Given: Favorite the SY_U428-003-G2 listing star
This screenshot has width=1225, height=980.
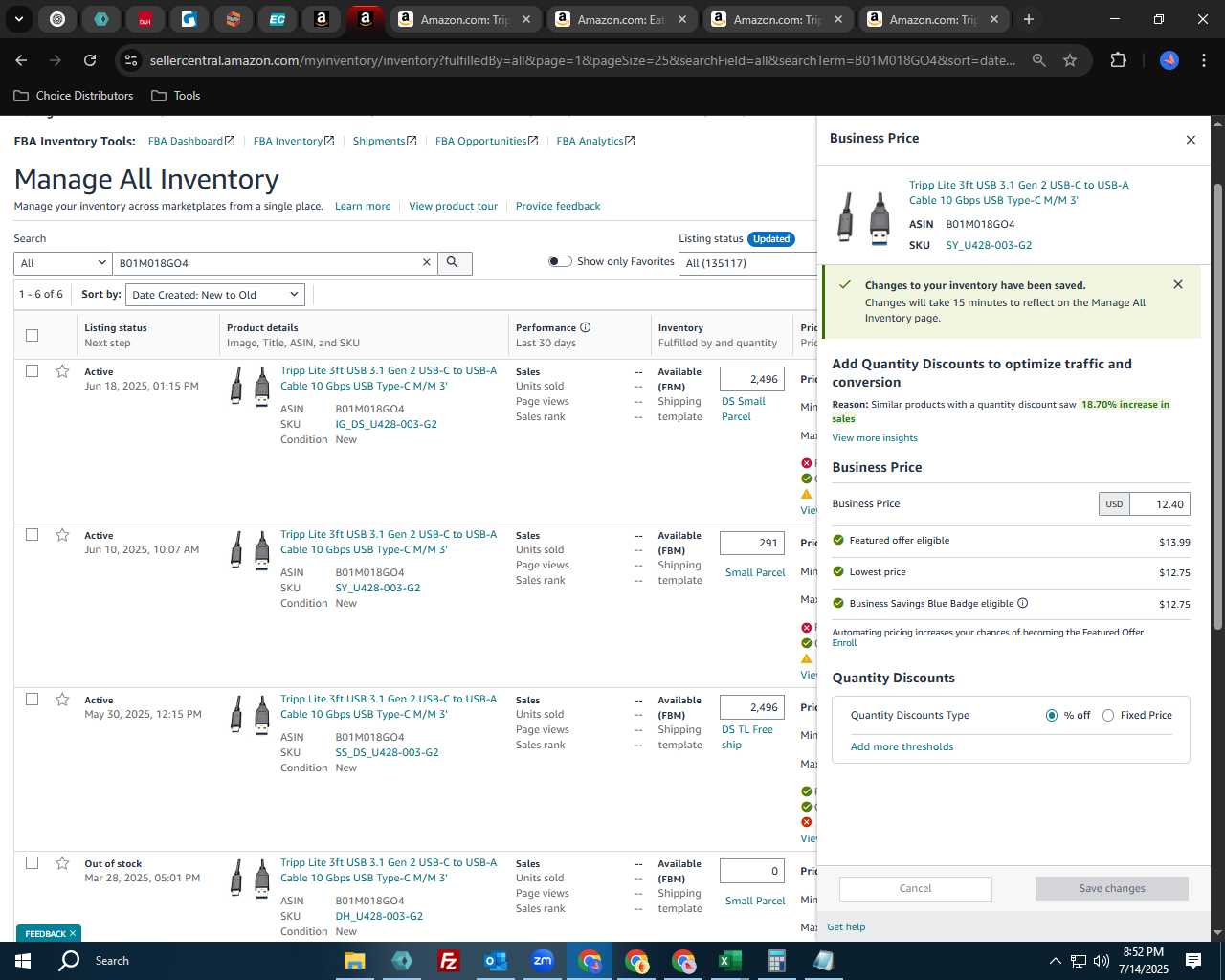Looking at the screenshot, I should click(x=62, y=535).
